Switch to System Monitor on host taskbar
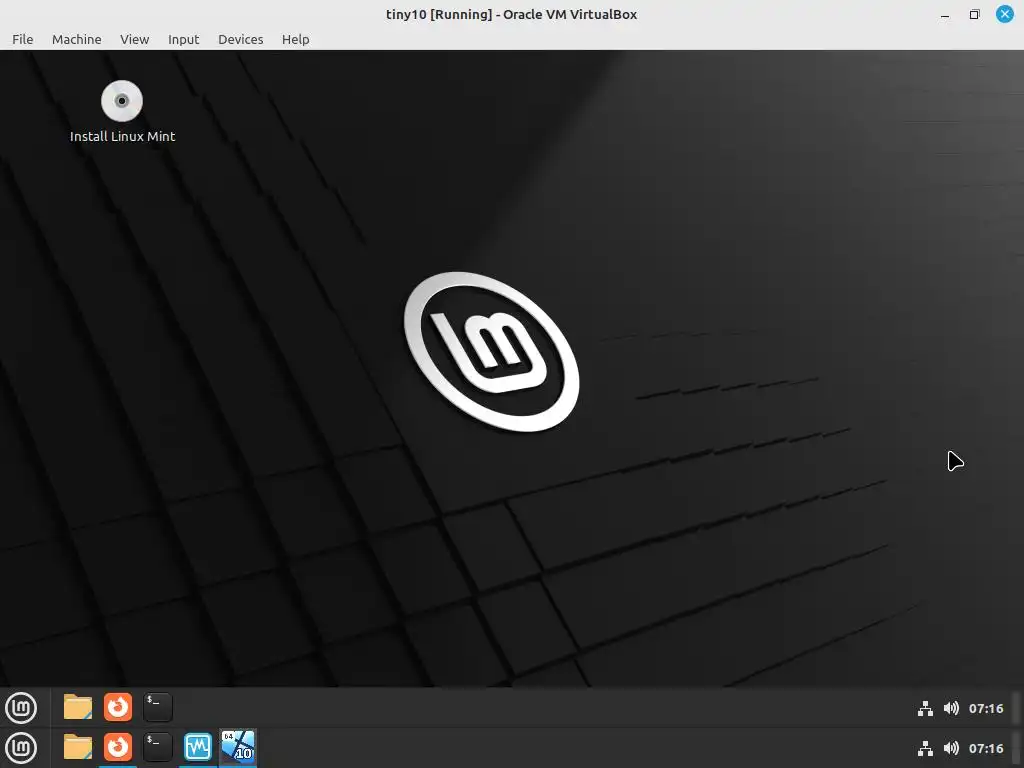Screen dimensions: 1024x768 [x=197, y=747]
